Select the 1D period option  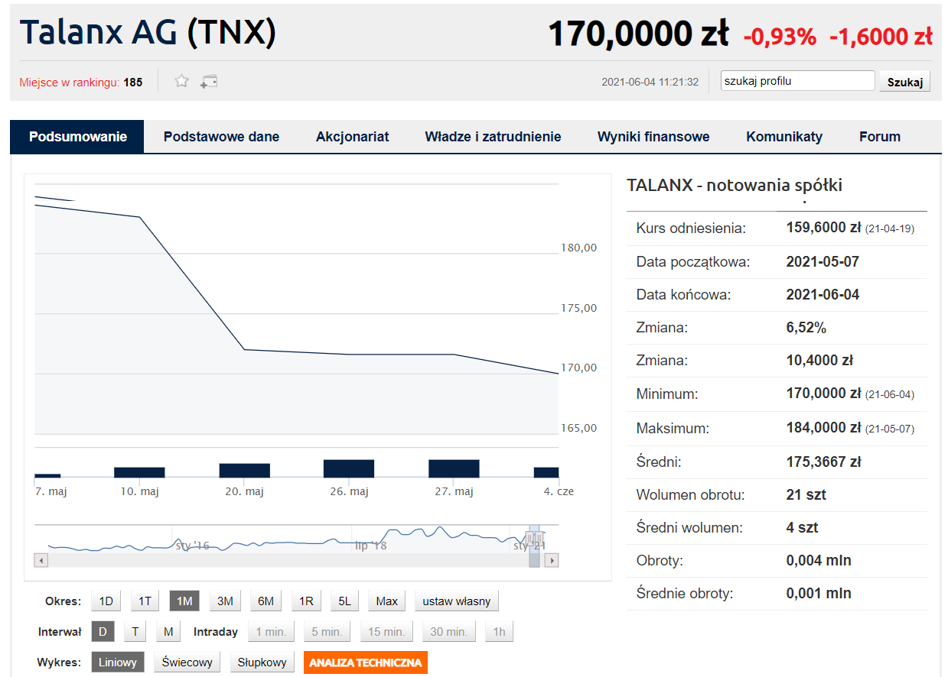pyautogui.click(x=106, y=601)
